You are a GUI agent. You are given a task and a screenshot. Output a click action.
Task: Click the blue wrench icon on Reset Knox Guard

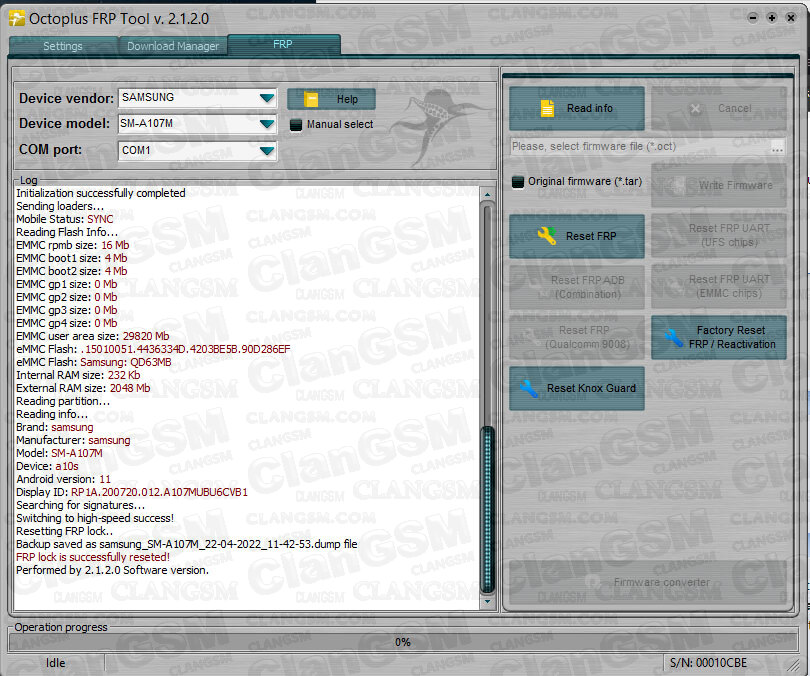529,388
